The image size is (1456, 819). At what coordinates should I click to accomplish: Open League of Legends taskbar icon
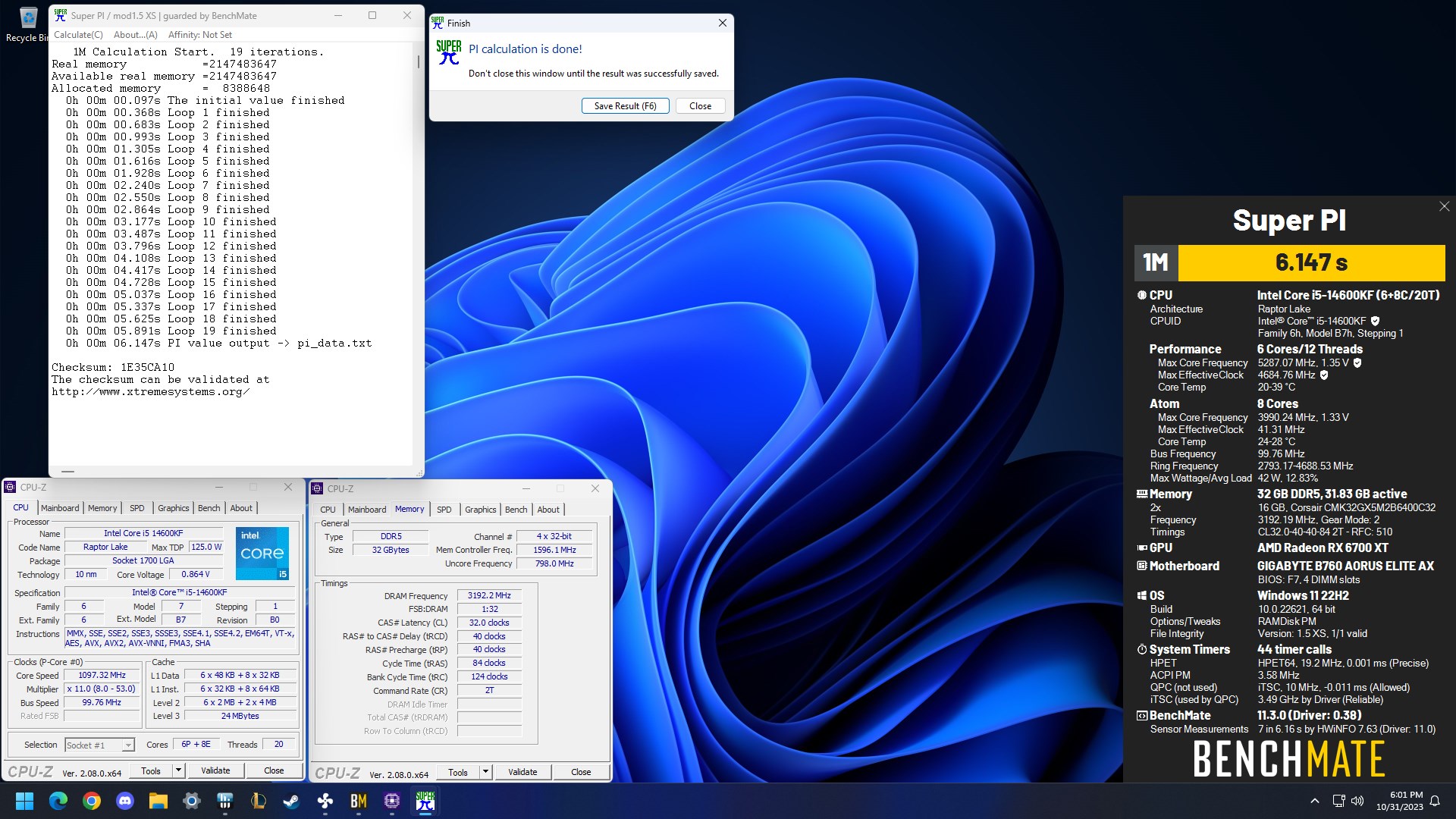pos(259,801)
